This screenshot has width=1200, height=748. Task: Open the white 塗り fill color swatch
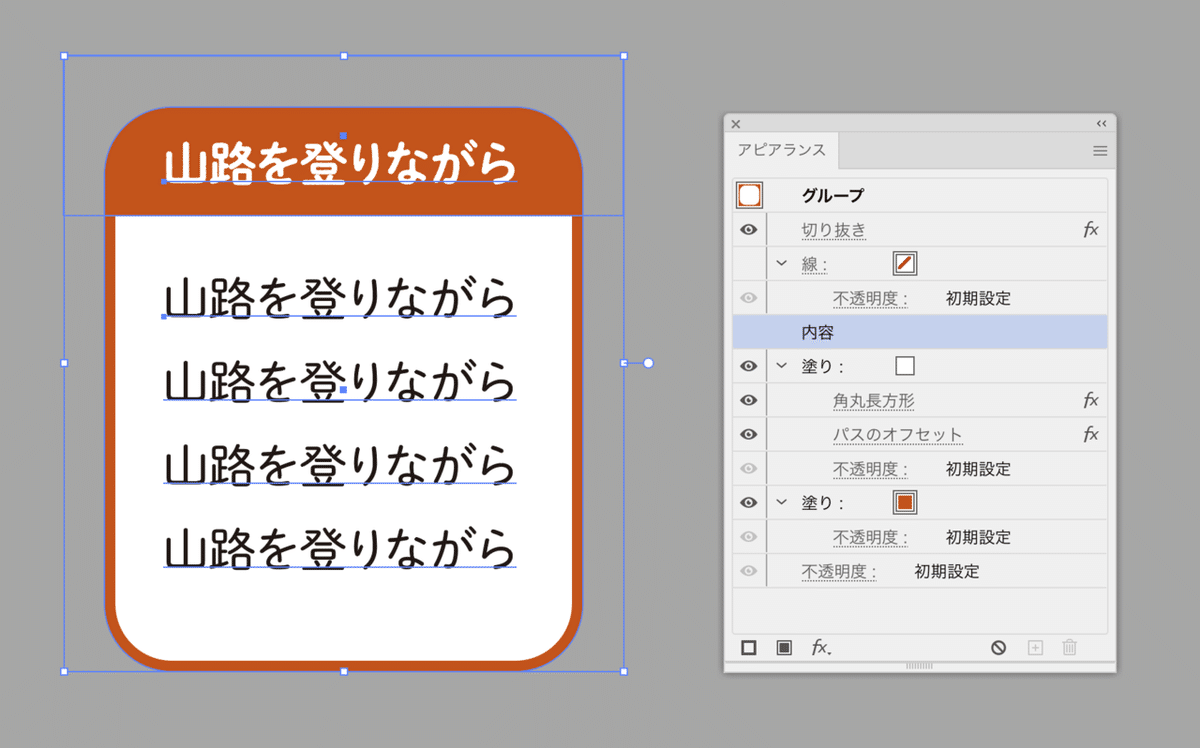tap(905, 366)
